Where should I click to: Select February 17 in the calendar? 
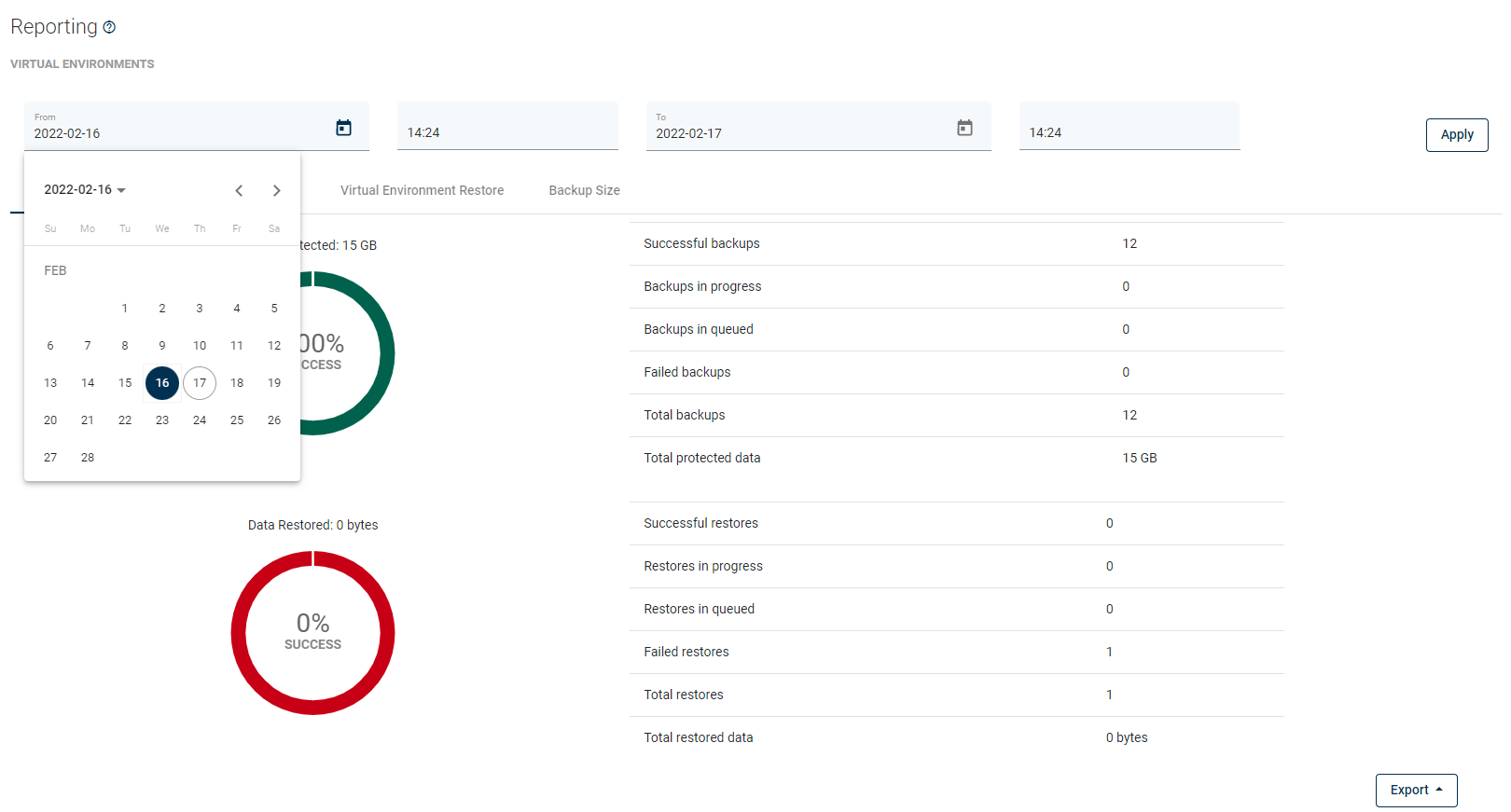tap(200, 383)
